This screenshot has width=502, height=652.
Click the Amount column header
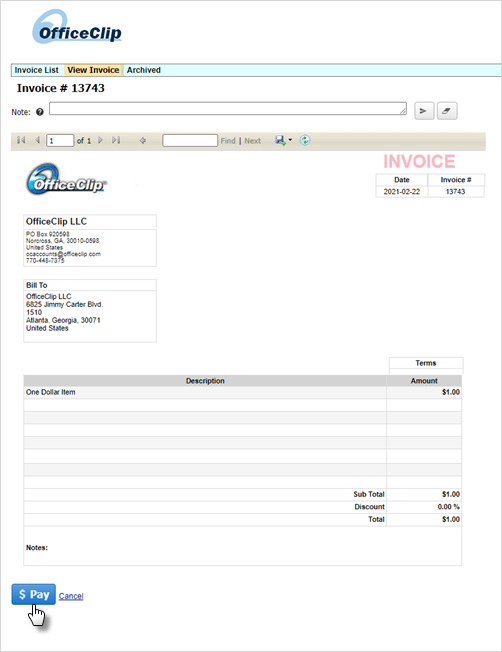[424, 381]
